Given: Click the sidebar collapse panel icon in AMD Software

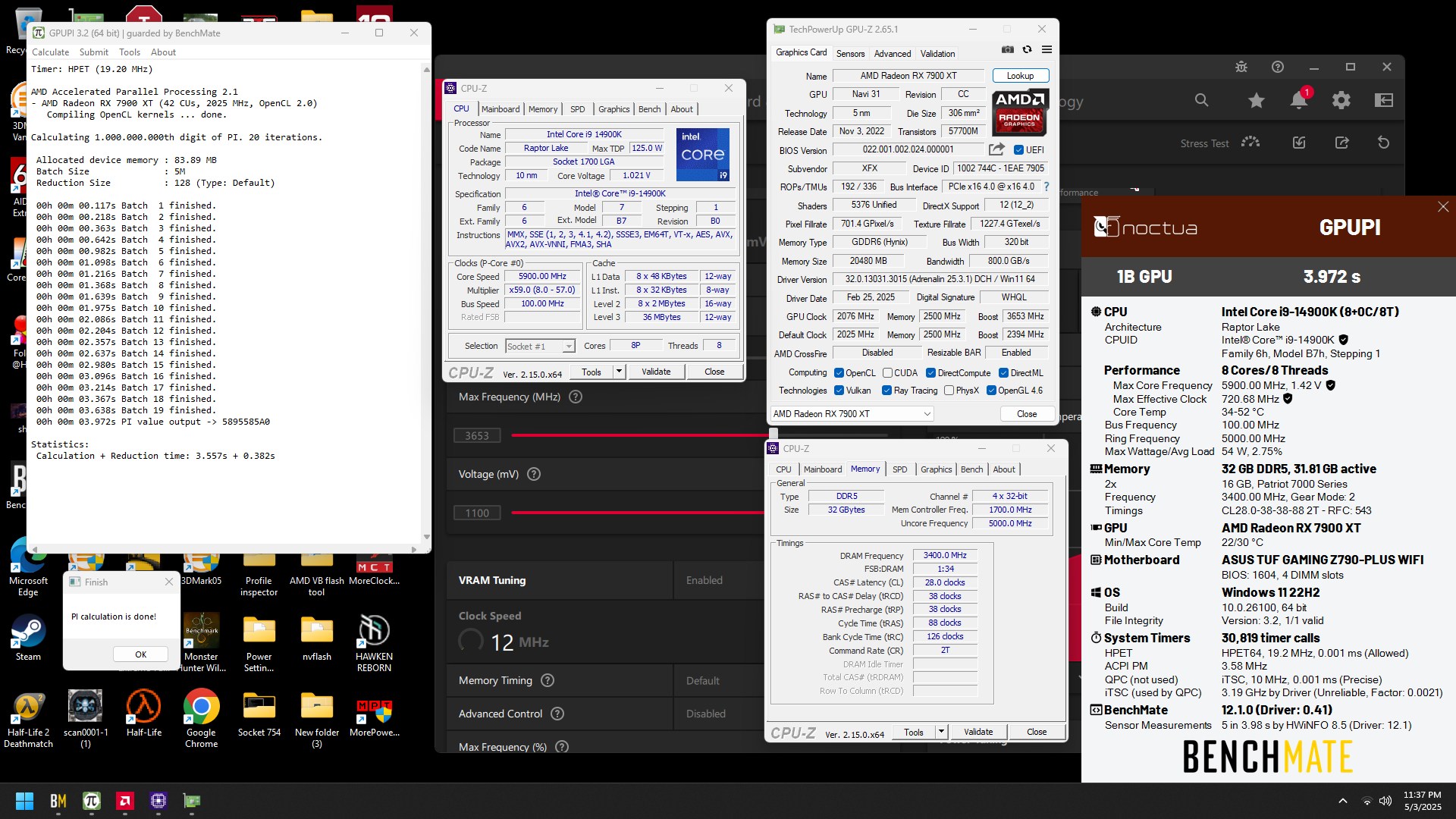Looking at the screenshot, I should pos(1384,100).
